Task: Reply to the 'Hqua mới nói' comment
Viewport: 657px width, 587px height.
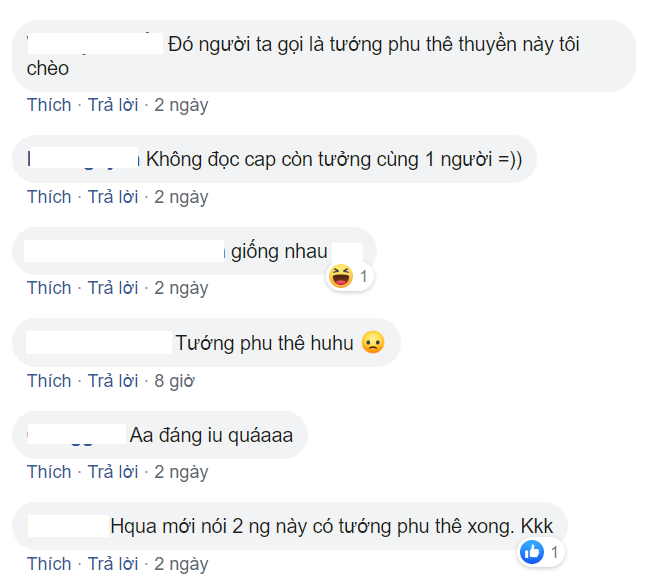Action: click(x=113, y=564)
